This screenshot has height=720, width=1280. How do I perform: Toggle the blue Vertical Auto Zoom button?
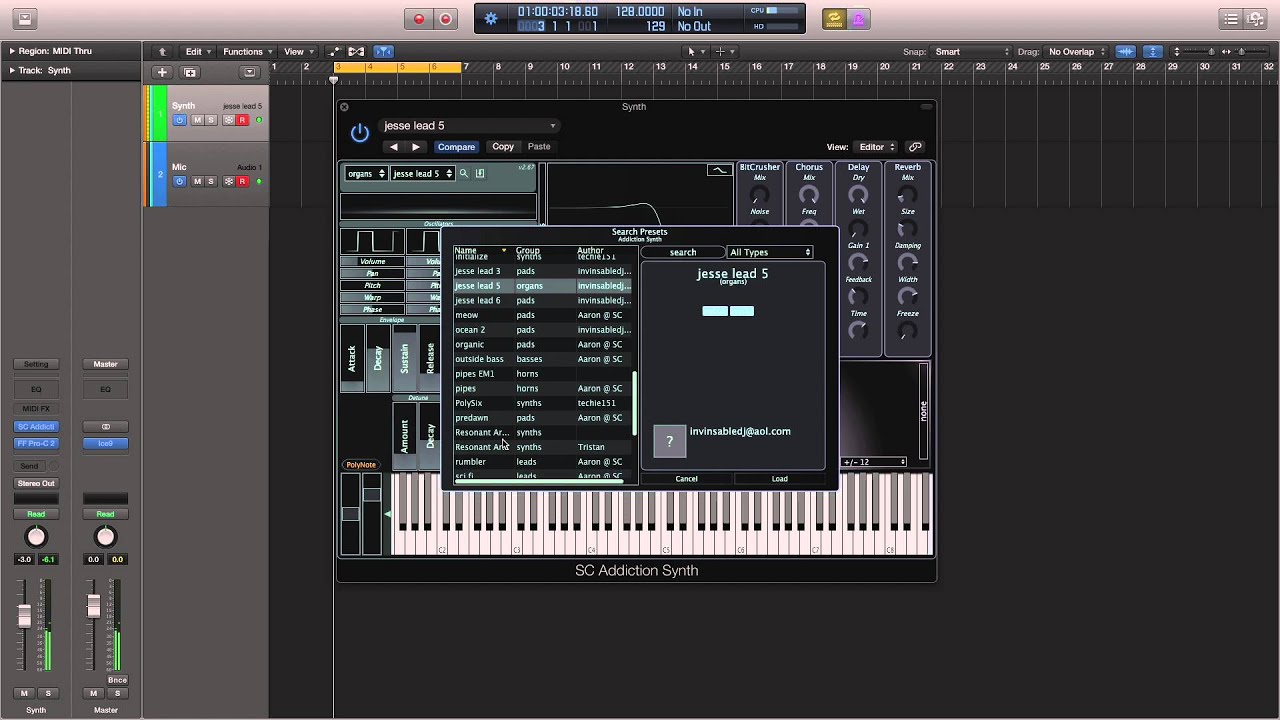[x=1151, y=52]
